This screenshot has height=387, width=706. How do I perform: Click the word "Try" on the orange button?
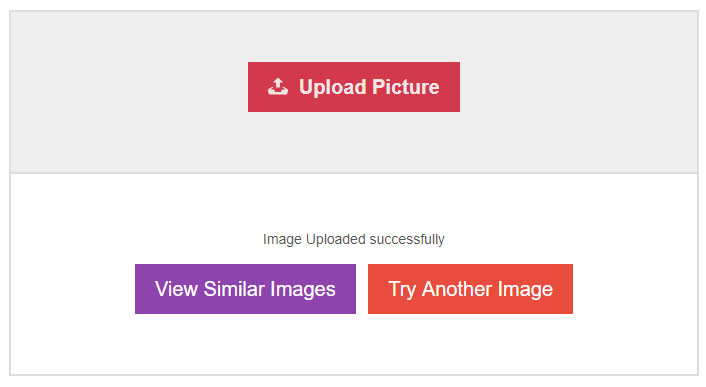(x=402, y=290)
